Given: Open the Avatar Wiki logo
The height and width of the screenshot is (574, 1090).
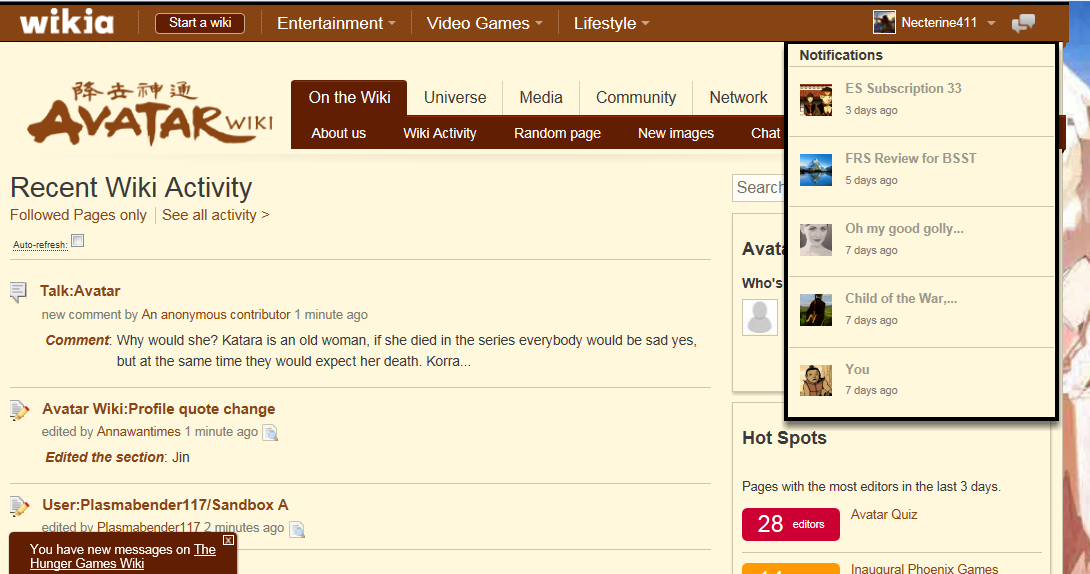Looking at the screenshot, I should tap(150, 113).
